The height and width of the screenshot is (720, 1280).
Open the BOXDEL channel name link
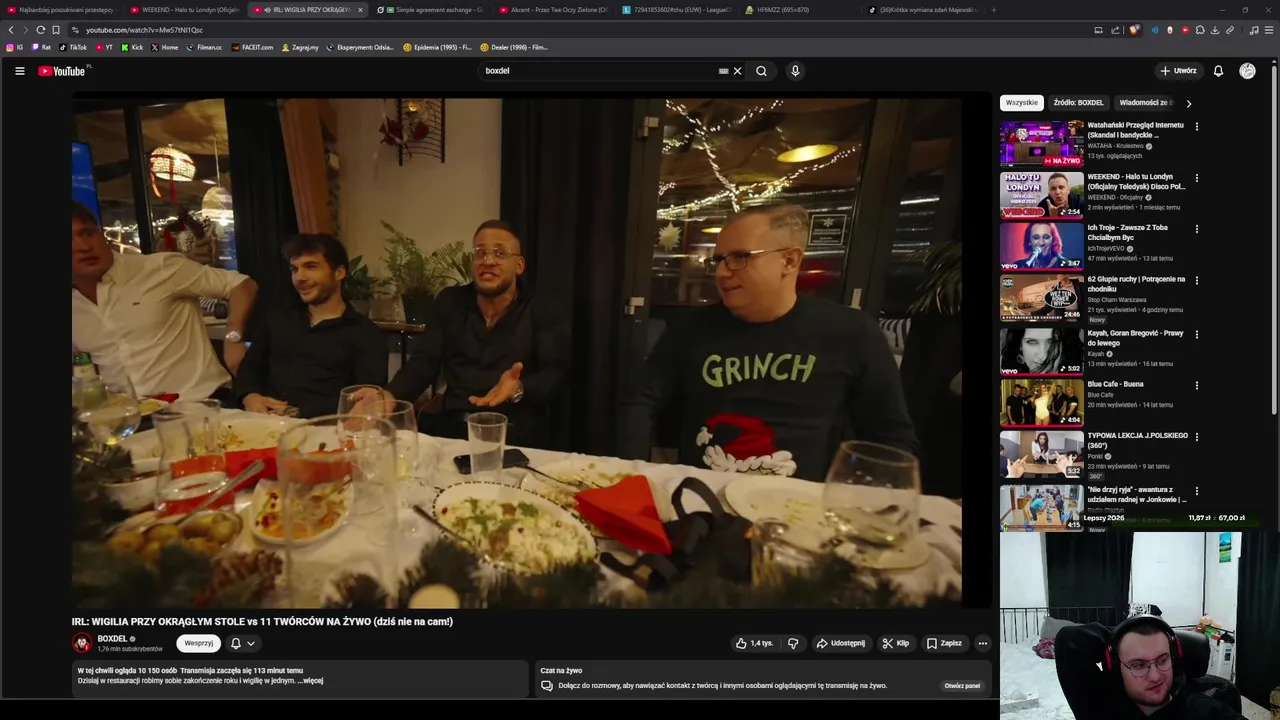click(112, 639)
